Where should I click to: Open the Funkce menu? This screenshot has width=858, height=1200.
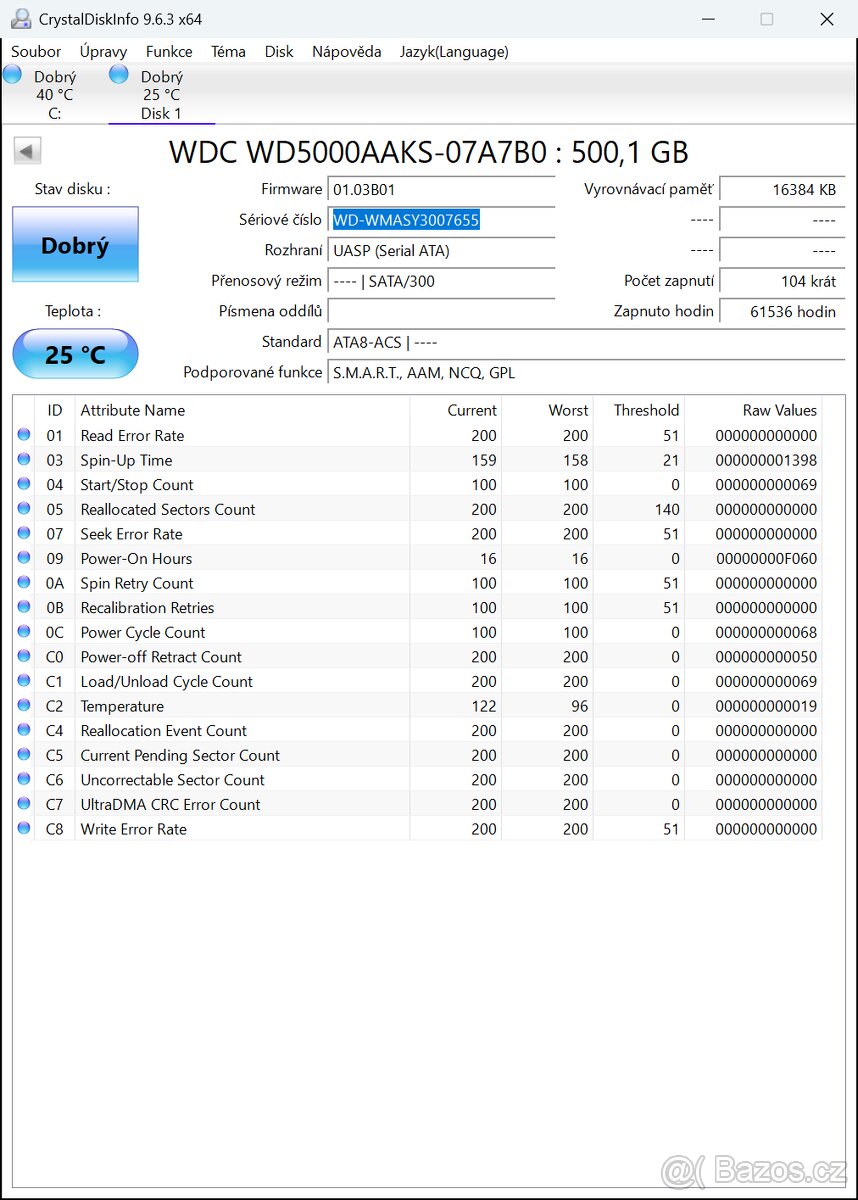tap(169, 51)
